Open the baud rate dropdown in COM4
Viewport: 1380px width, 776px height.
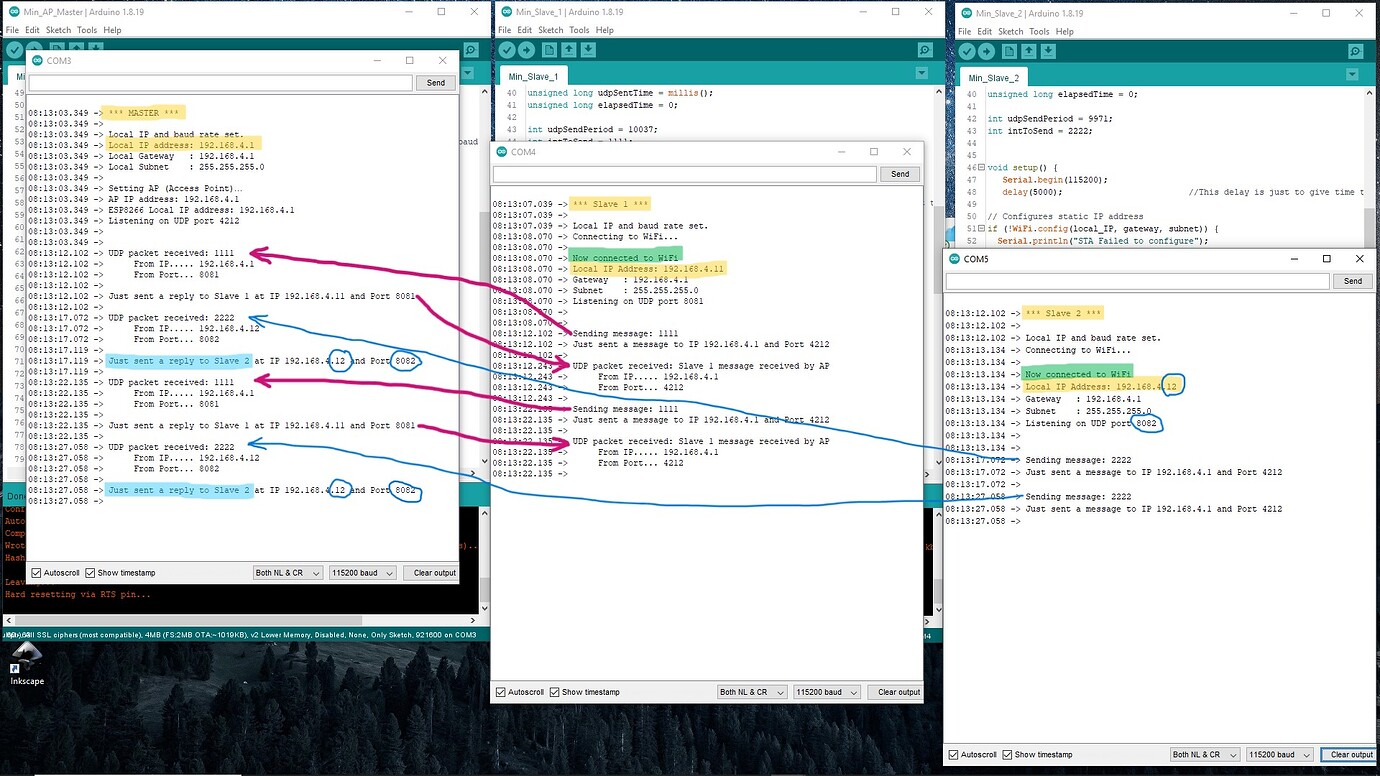827,691
